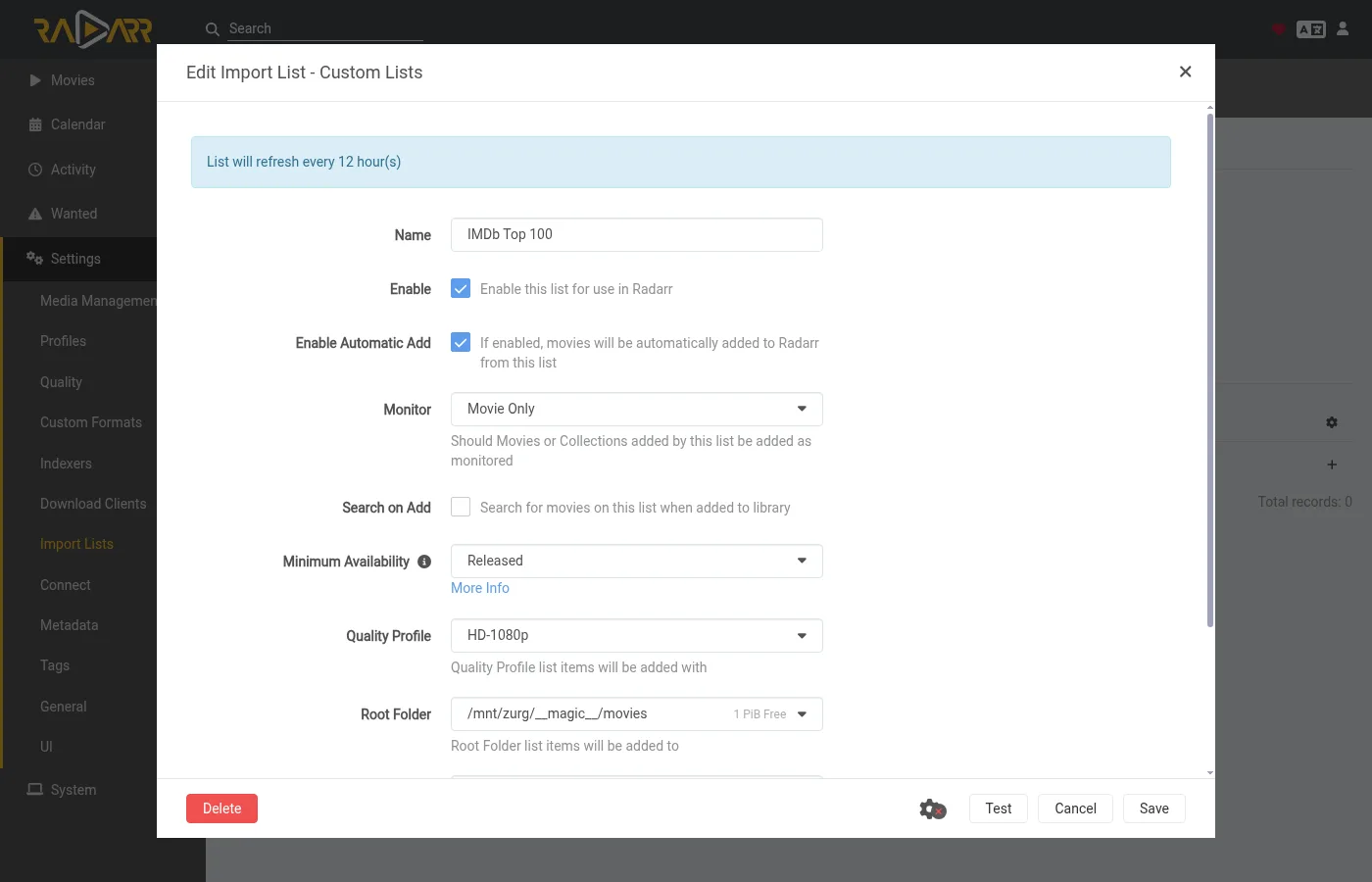Click the plus icon in background page
Viewport: 1372px width, 882px height.
1332,465
